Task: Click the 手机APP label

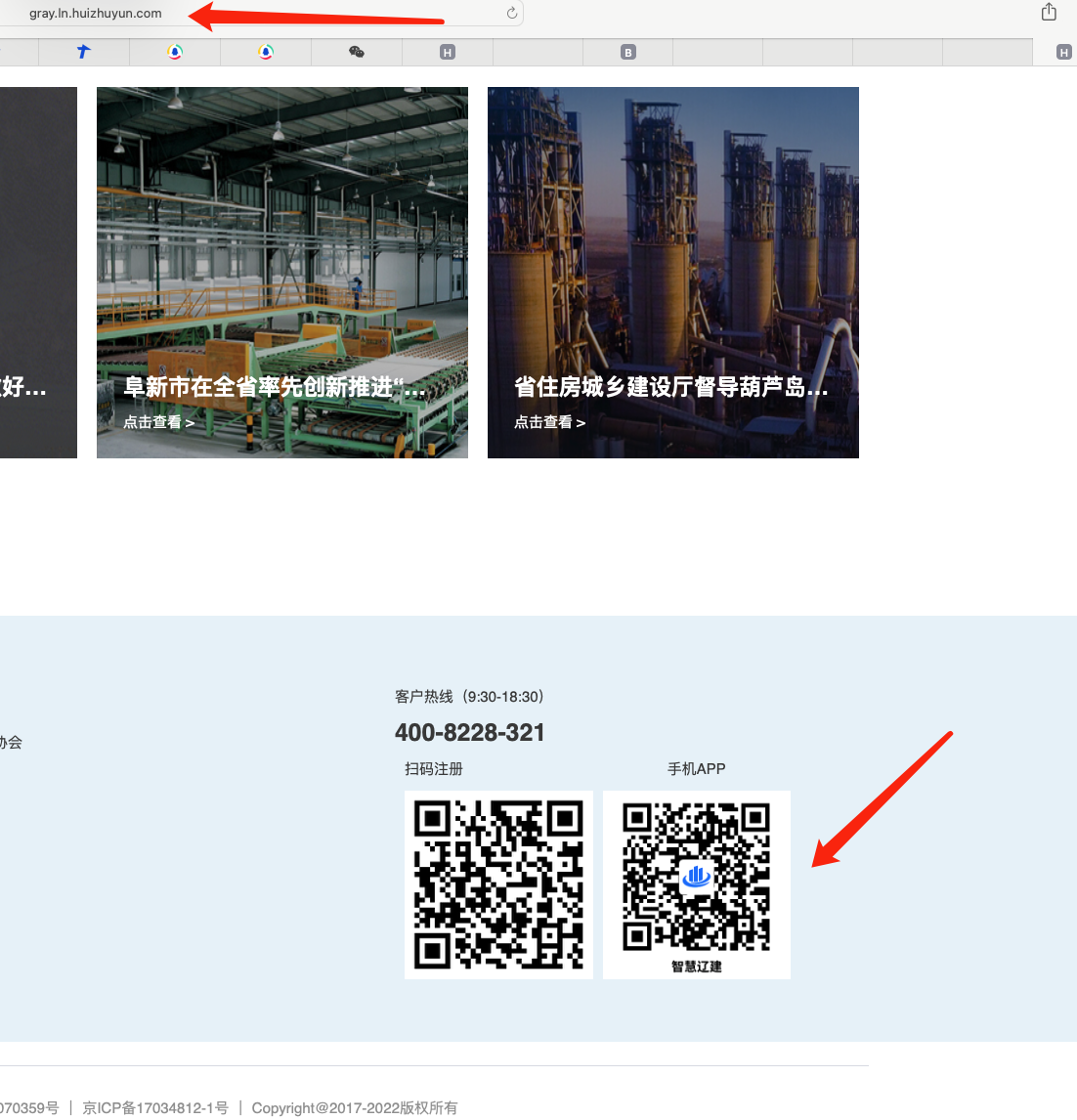Action: pyautogui.click(x=696, y=768)
